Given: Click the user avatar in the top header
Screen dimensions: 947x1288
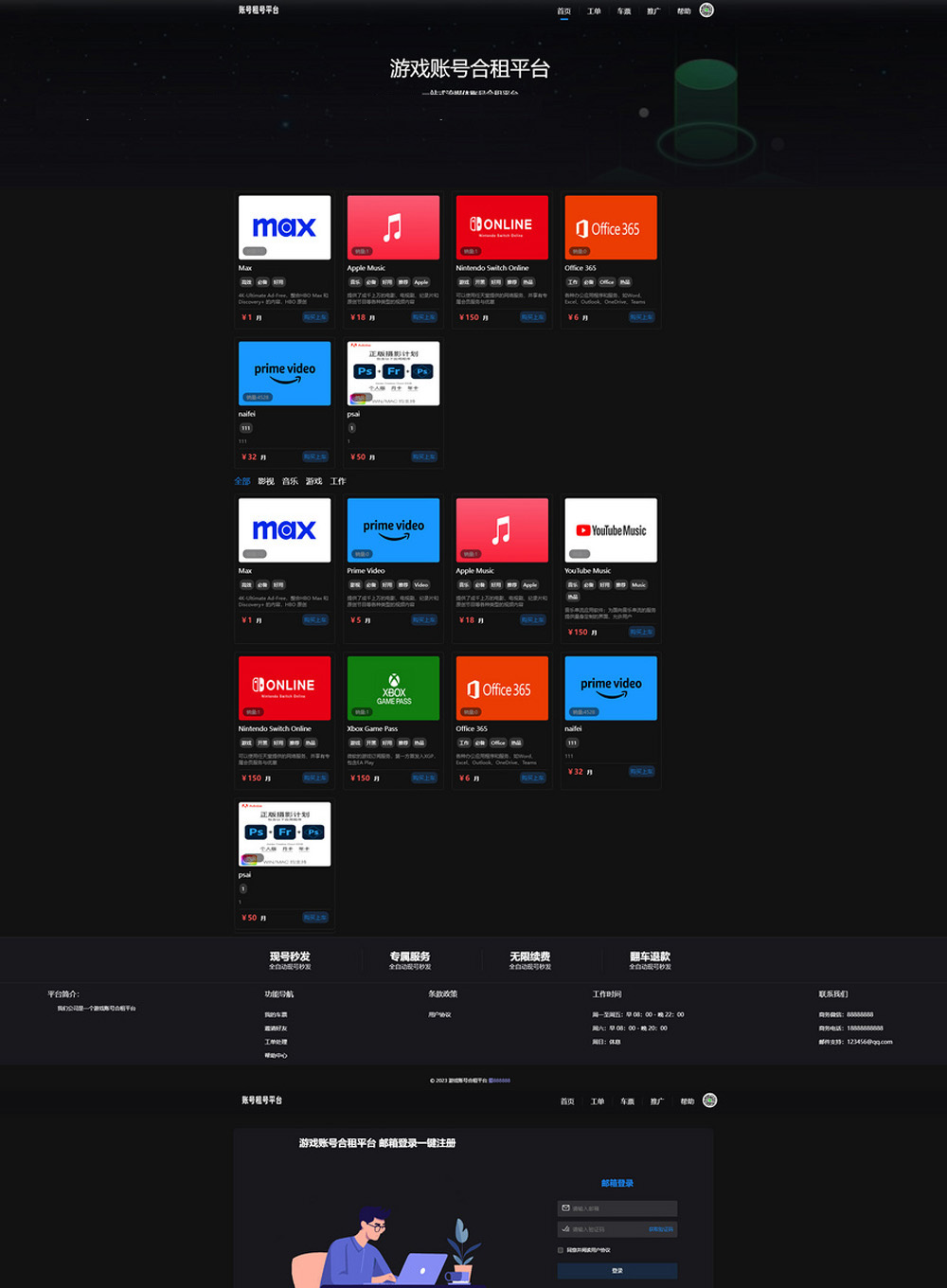Looking at the screenshot, I should 706,10.
